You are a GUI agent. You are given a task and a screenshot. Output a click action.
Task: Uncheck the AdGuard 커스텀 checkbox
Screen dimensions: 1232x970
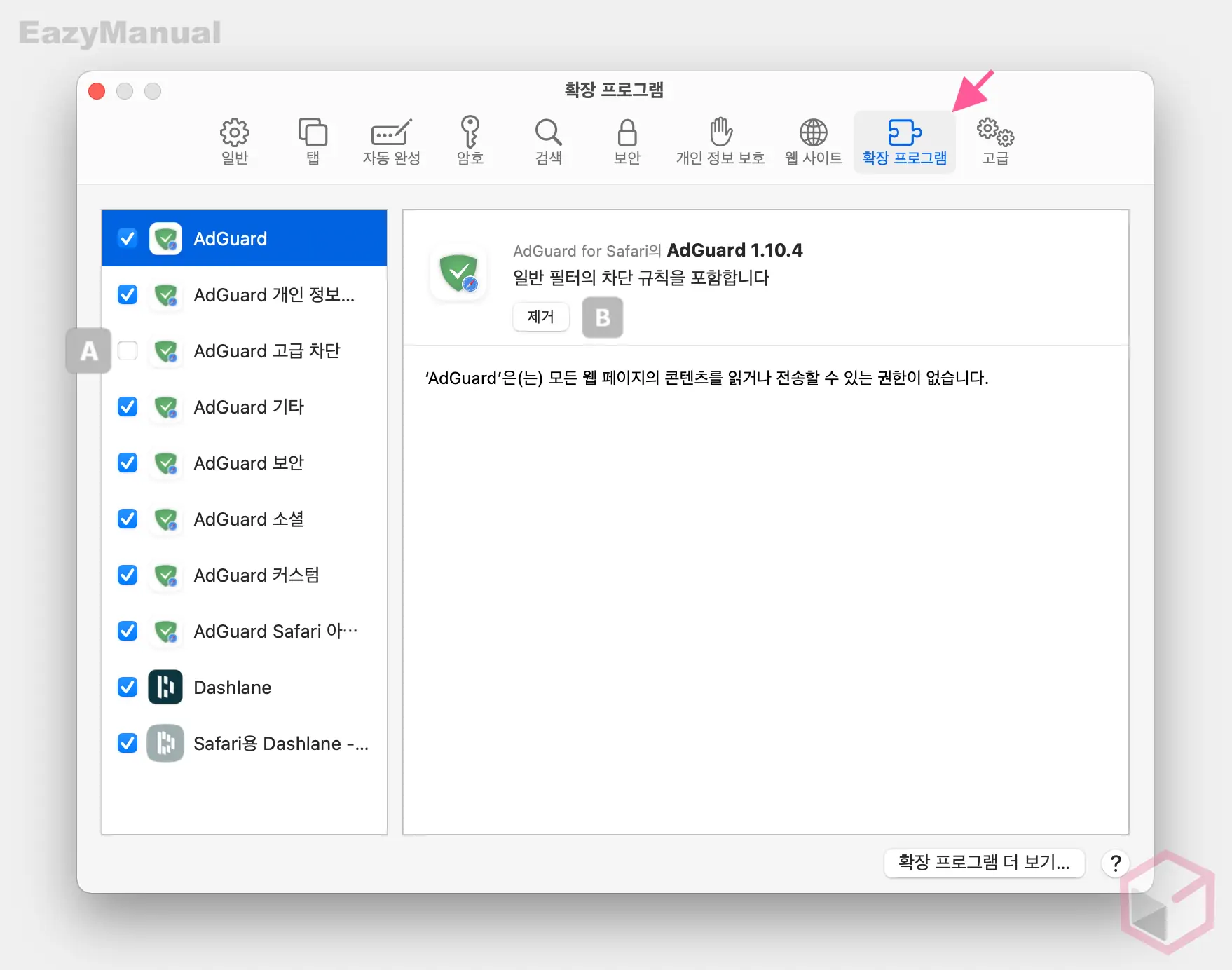pos(128,575)
